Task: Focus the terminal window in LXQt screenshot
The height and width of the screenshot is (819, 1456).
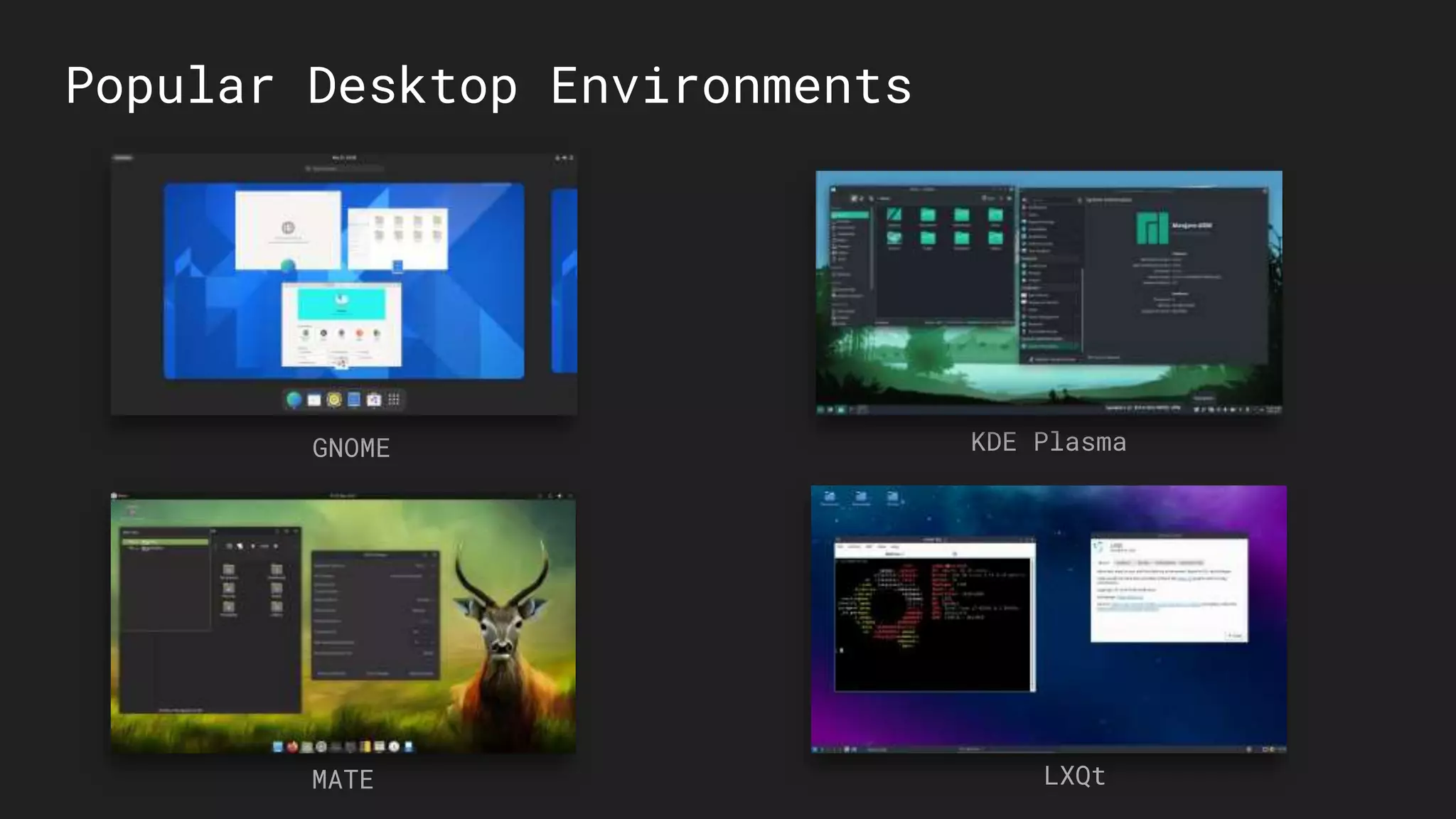Action: [935, 616]
